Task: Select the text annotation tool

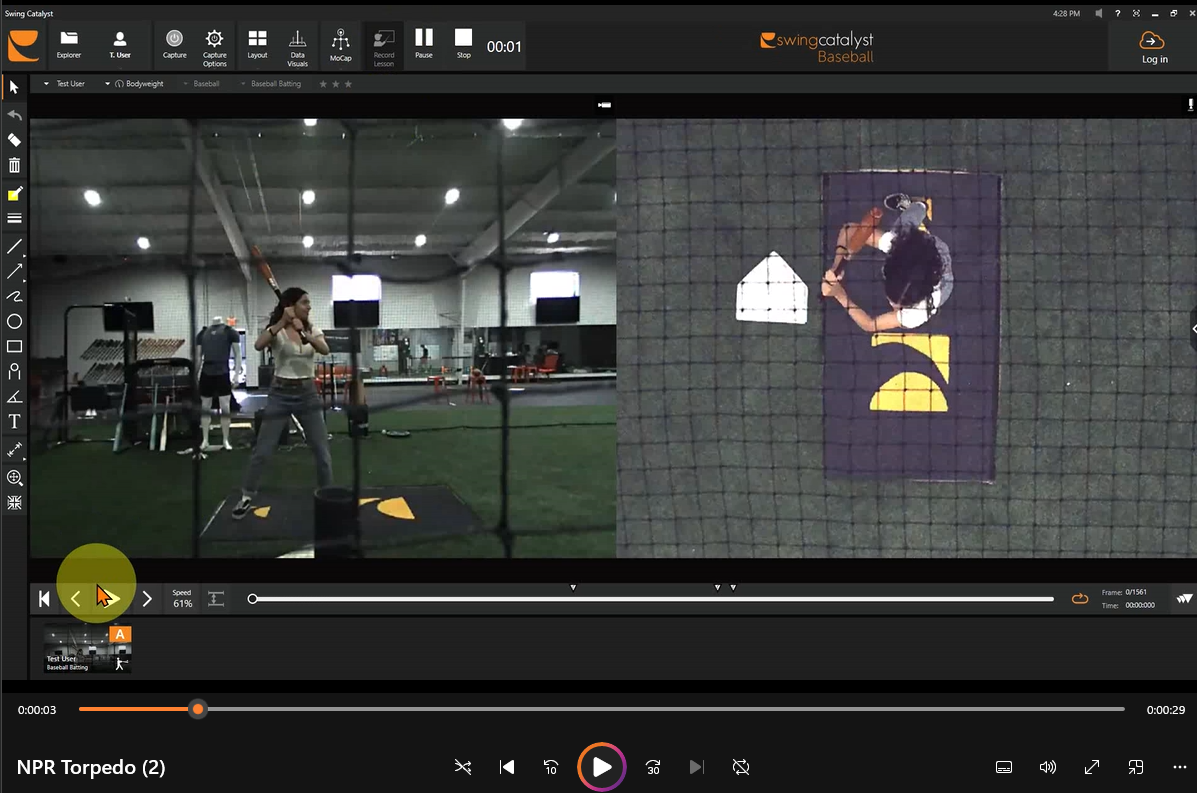Action: pyautogui.click(x=14, y=421)
